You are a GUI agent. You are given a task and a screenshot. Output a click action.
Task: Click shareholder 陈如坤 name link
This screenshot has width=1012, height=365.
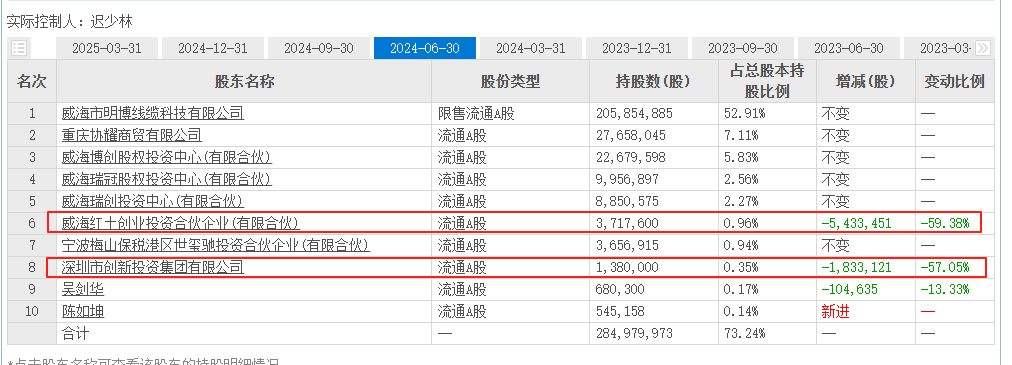pos(83,311)
